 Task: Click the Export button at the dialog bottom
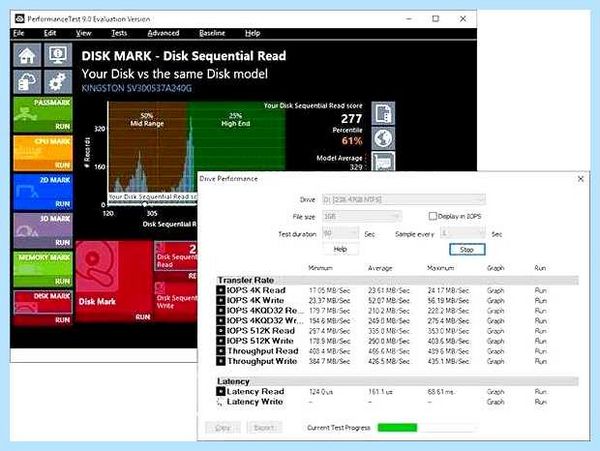point(264,428)
